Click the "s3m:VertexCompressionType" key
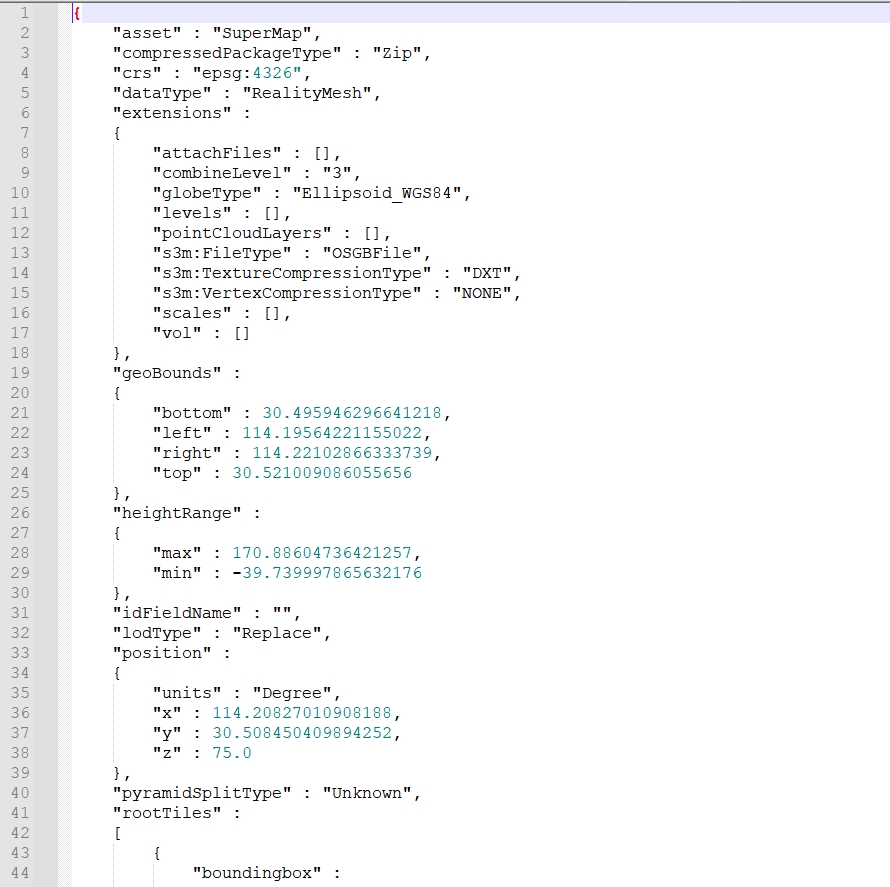This screenshot has width=890, height=887. (287, 292)
